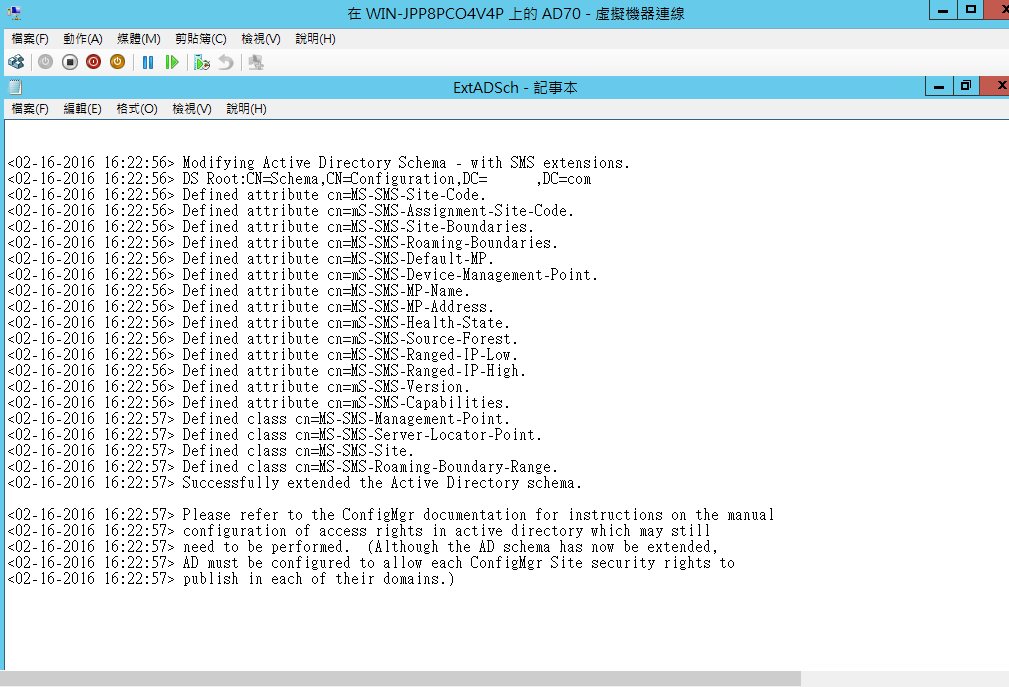Click the 'Defined class cn=MS-SMS-Management-Point' line
Screen dimensions: 1009x687
pyautogui.click(x=258, y=419)
